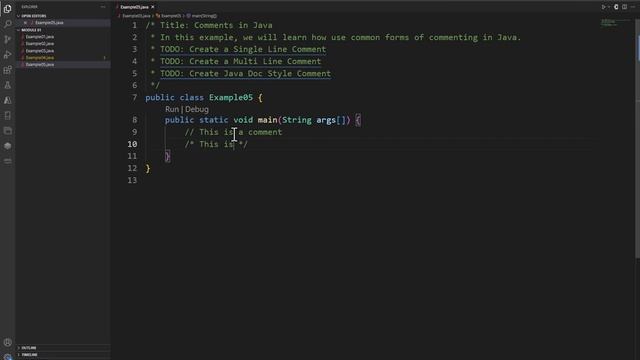Place cursor in '/* This is */' comment
Viewport: 640px width, 360px height.
point(216,144)
